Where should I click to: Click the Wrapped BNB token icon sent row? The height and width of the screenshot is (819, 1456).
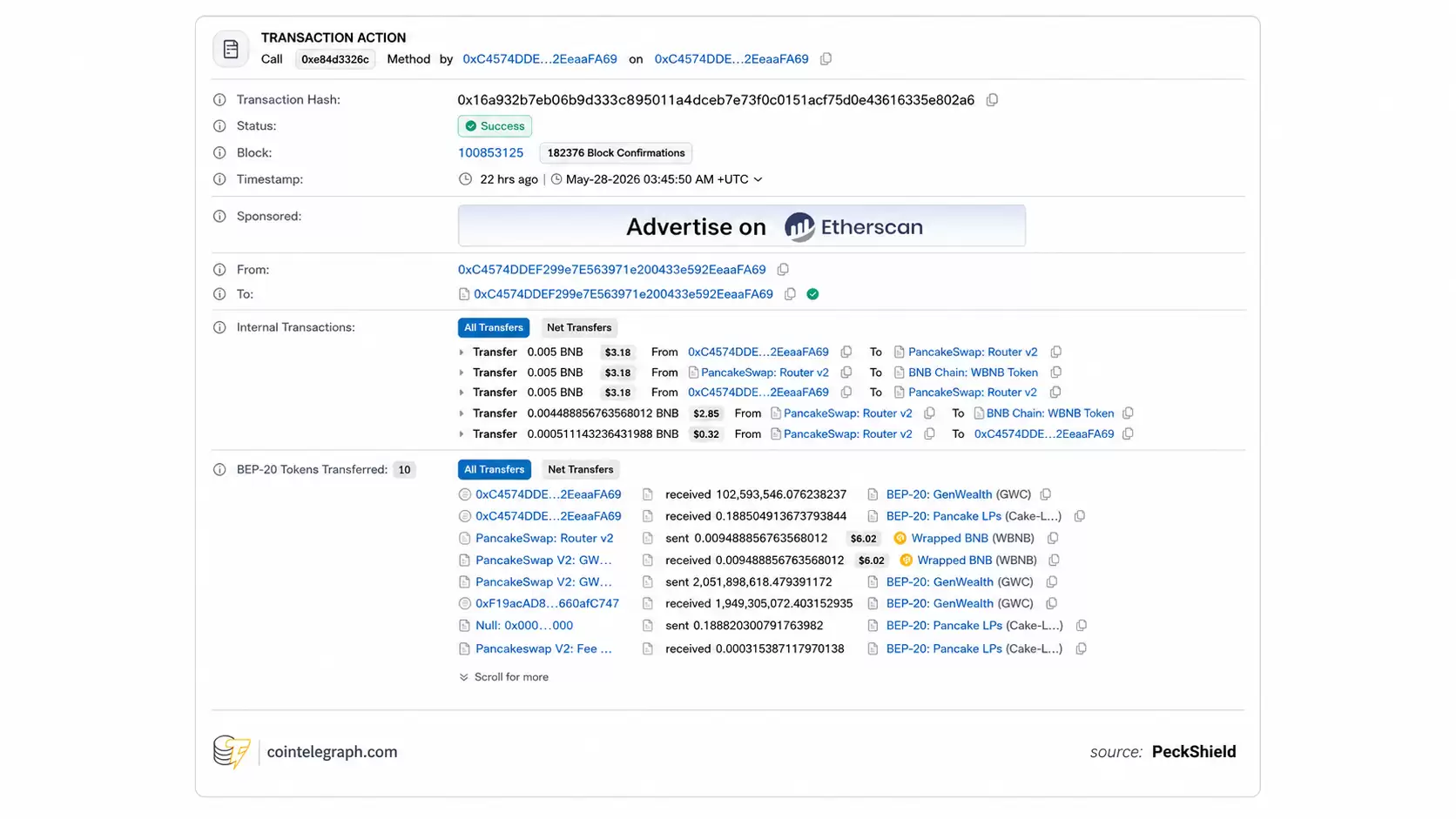[x=900, y=539]
